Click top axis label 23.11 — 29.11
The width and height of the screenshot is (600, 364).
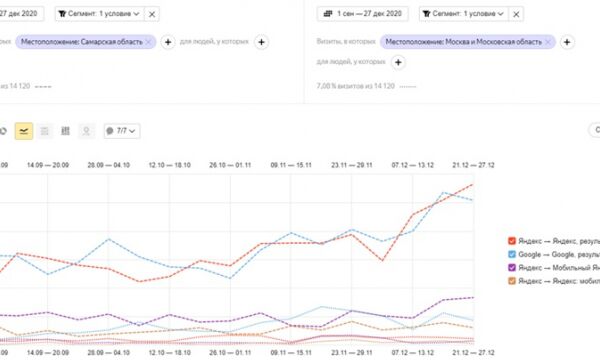pos(352,165)
